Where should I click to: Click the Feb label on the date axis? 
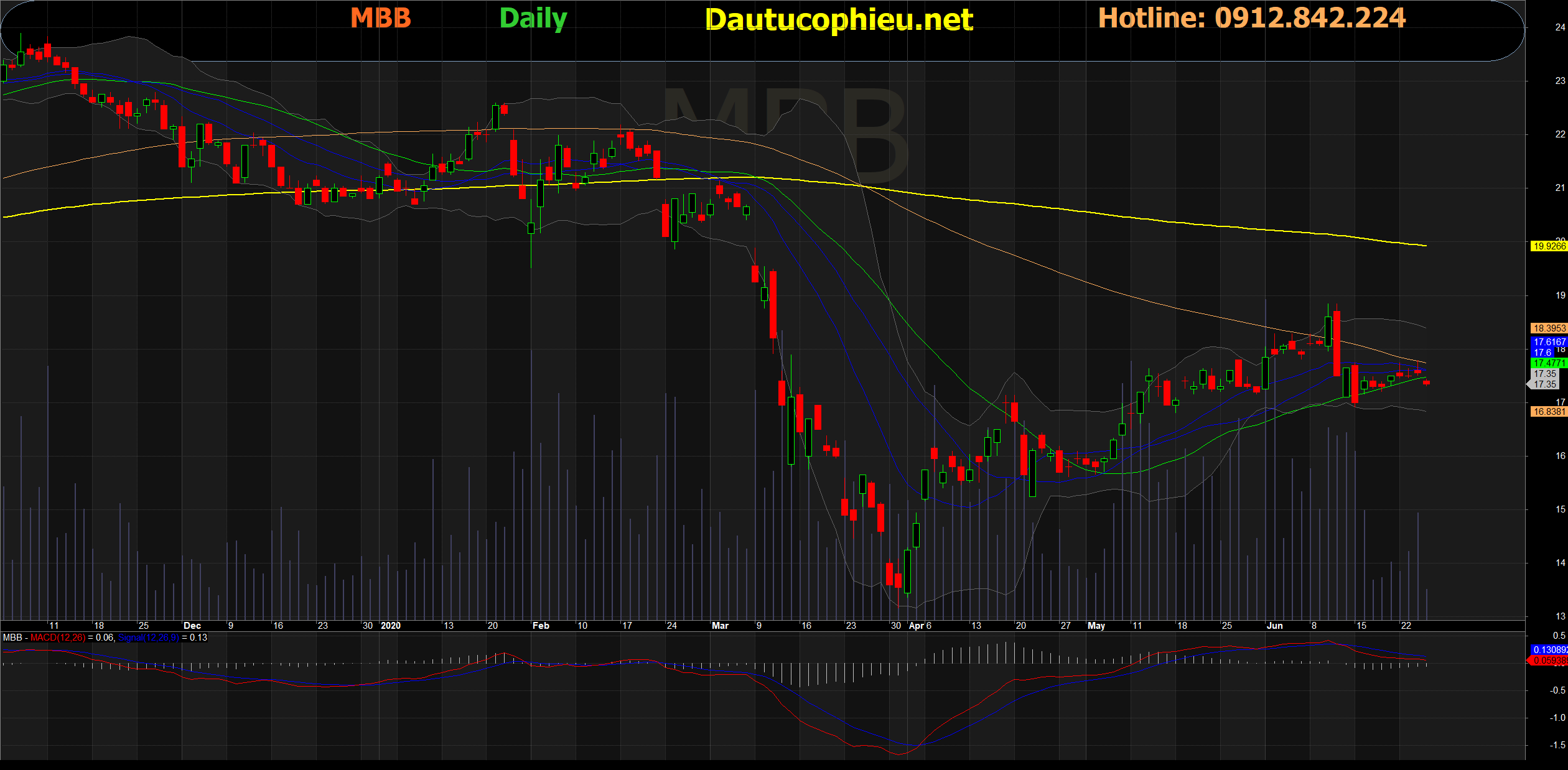[x=541, y=626]
